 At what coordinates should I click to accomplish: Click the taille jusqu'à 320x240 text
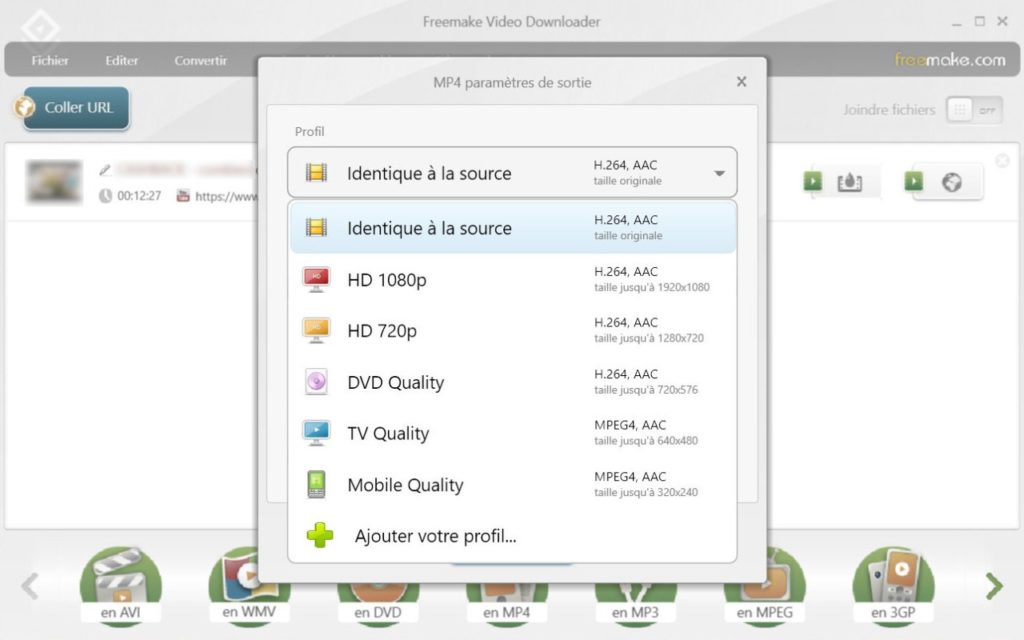pyautogui.click(x=646, y=492)
